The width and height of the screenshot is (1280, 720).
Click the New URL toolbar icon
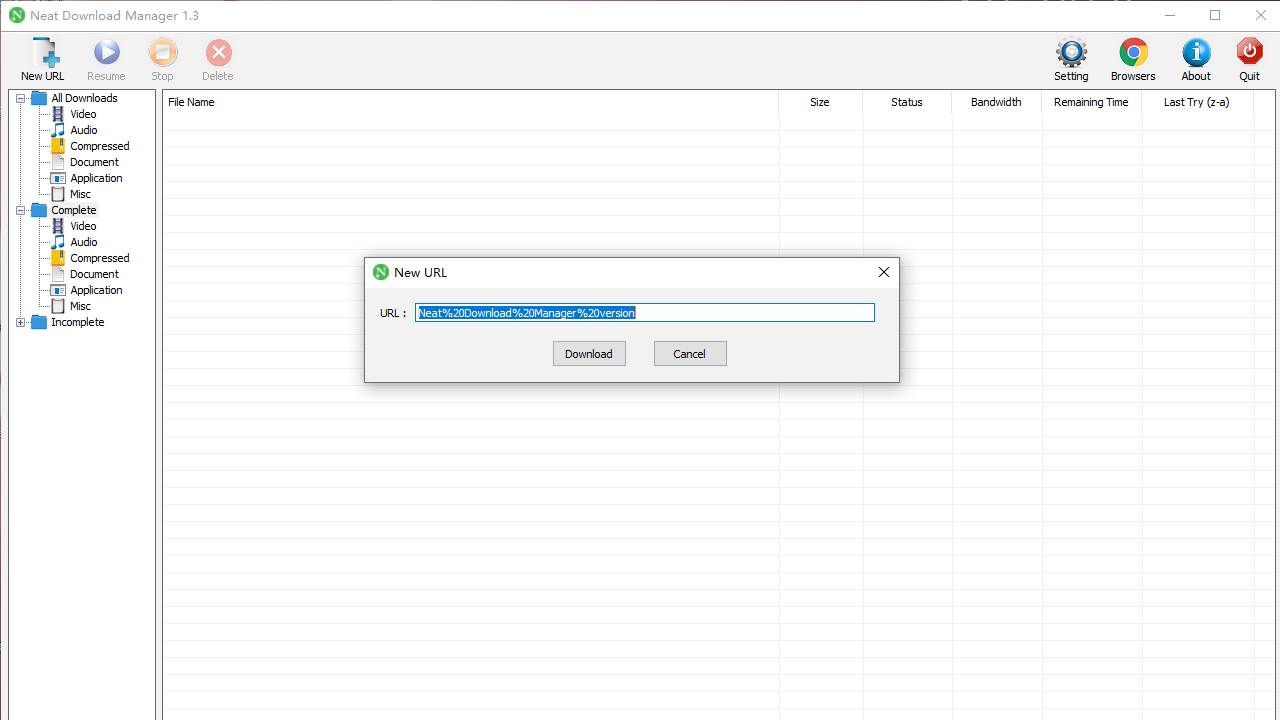pyautogui.click(x=42, y=59)
